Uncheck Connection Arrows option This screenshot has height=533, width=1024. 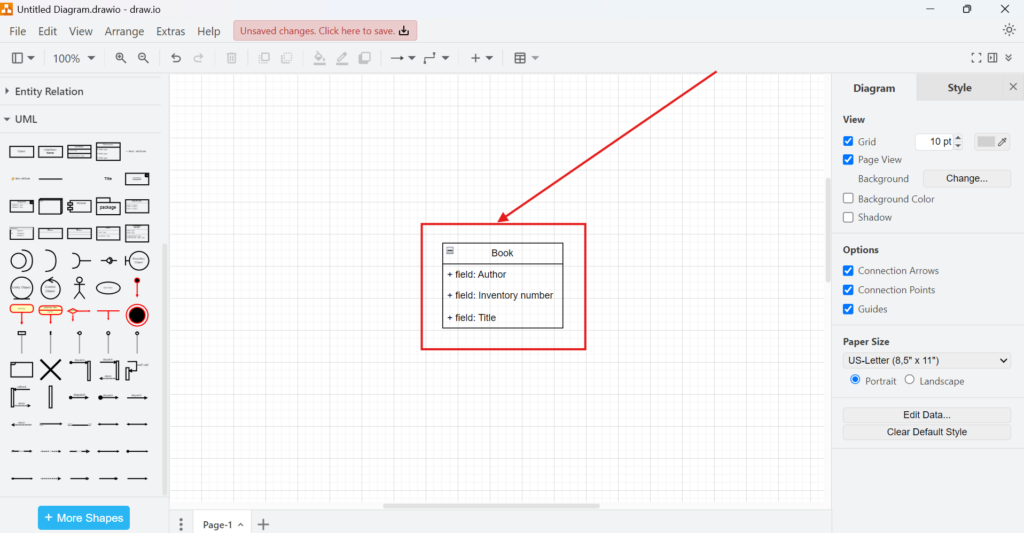848,271
